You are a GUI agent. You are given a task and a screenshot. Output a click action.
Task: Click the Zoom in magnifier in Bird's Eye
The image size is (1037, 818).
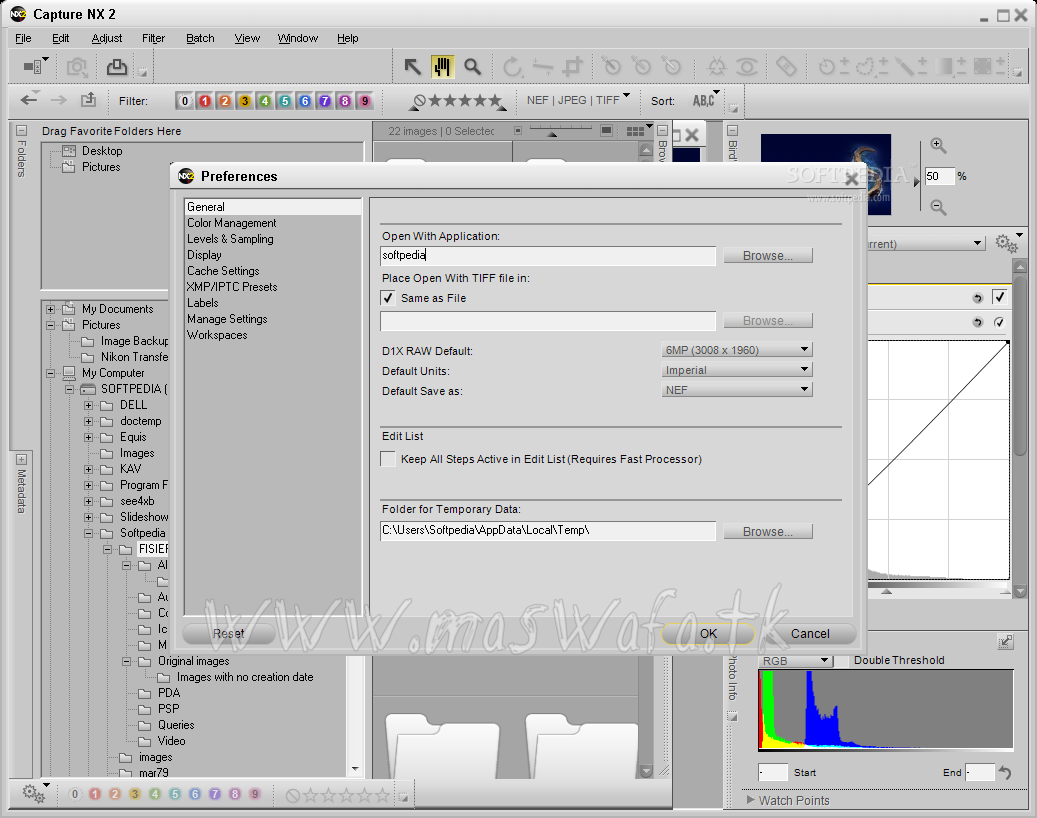tap(938, 145)
